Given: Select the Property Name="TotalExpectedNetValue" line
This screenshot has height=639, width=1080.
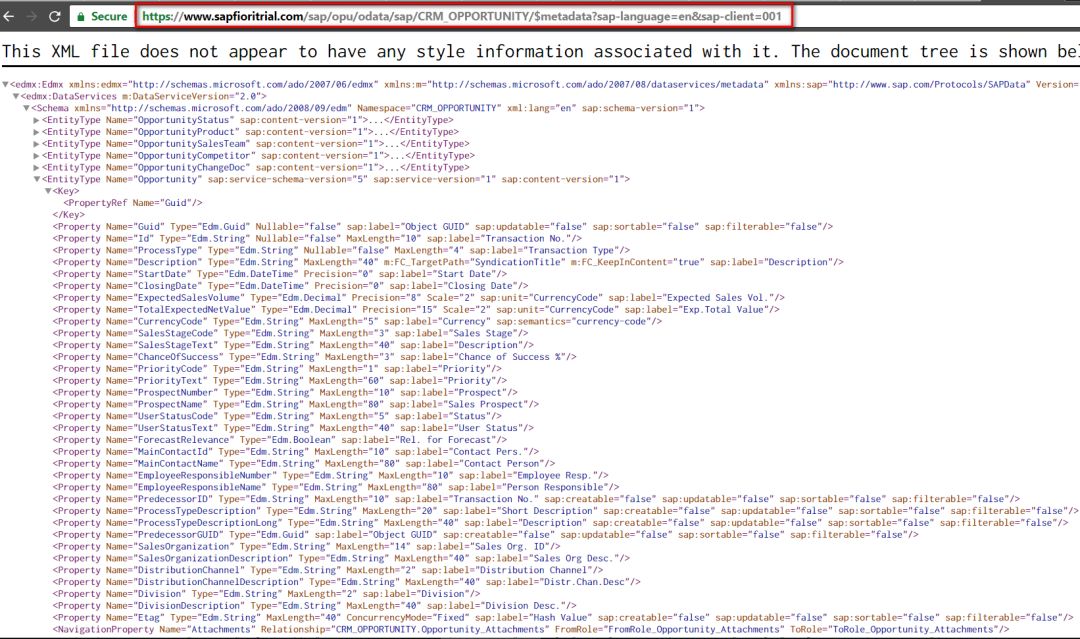Looking at the screenshot, I should click(x=416, y=310).
